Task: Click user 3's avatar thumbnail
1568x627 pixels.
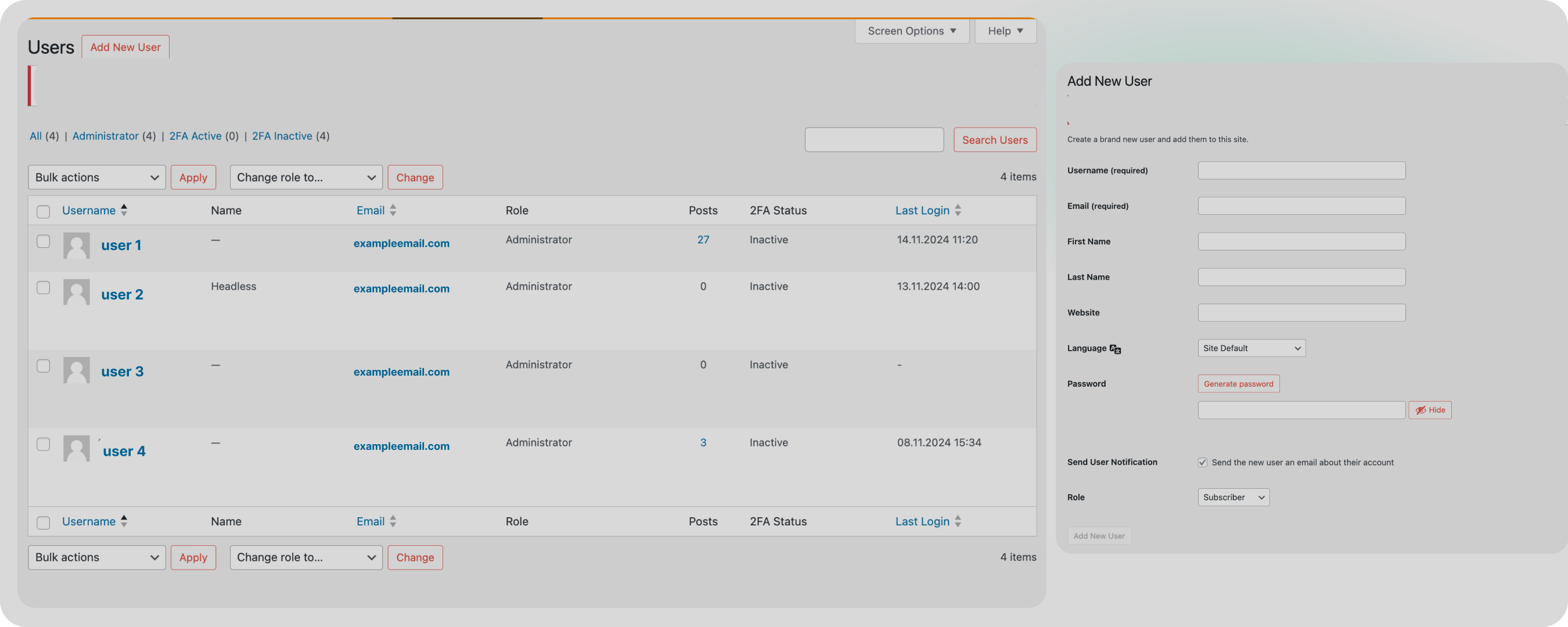Action: pos(76,370)
